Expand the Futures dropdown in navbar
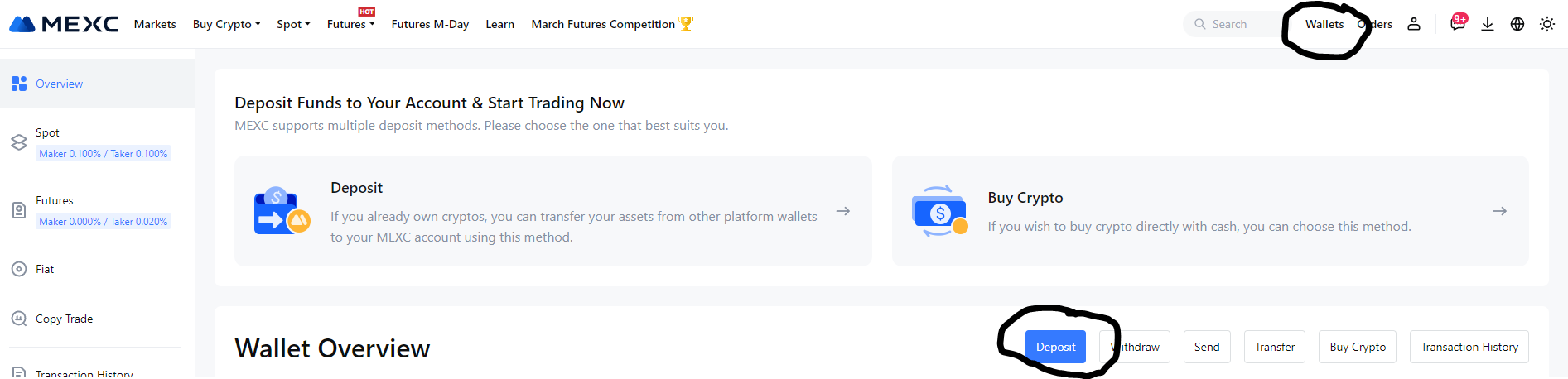Image resolution: width=1568 pixels, height=379 pixels. pos(350,24)
